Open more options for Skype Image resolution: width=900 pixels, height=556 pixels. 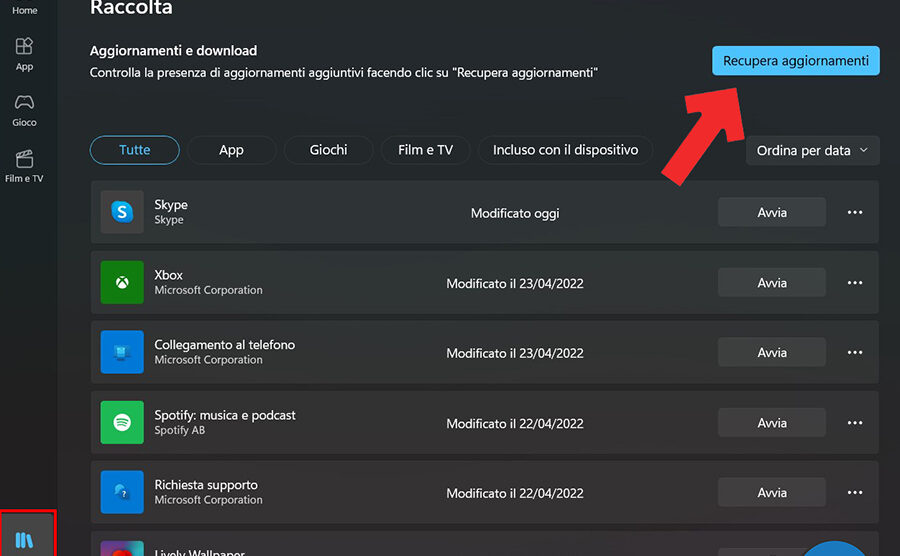(854, 212)
